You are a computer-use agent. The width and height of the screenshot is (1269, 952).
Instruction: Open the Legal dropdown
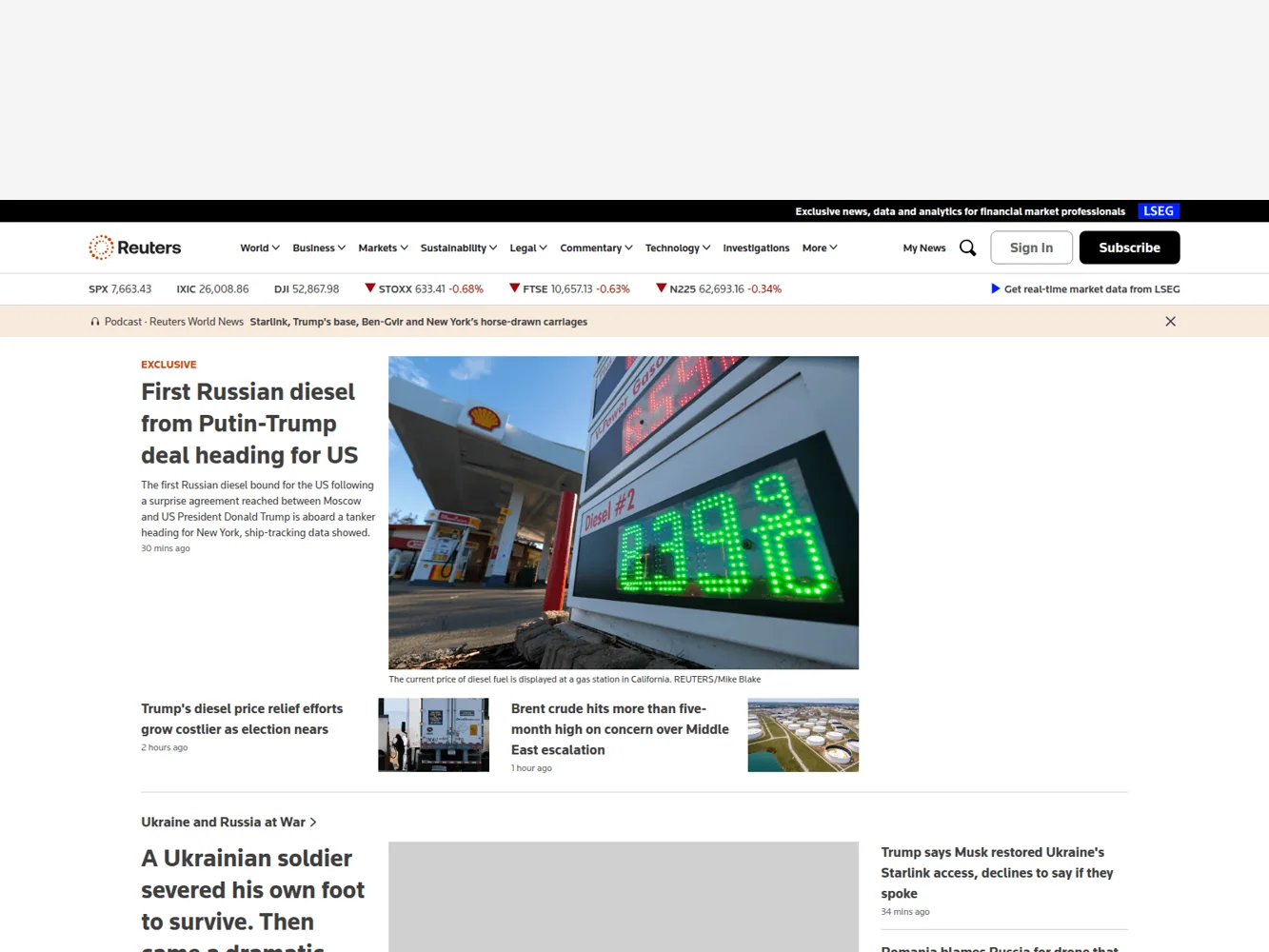528,248
